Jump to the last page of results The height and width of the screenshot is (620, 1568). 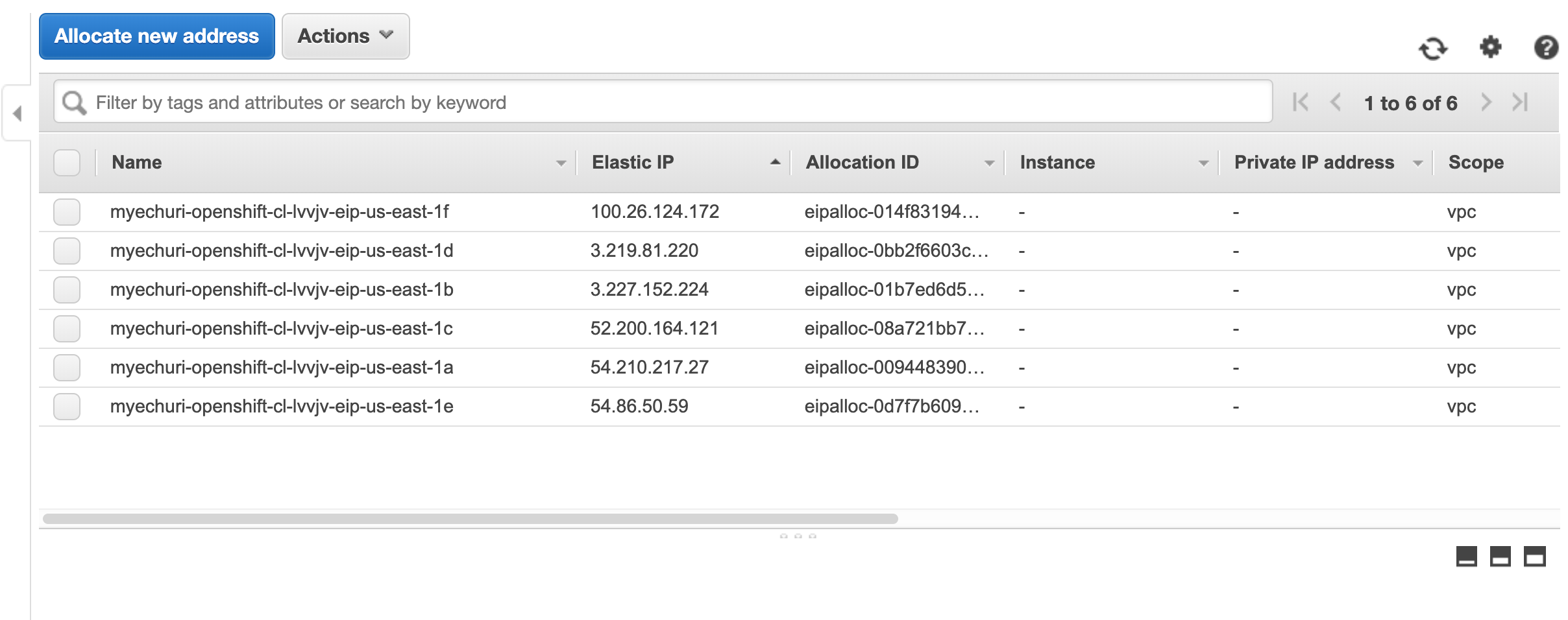(1521, 102)
